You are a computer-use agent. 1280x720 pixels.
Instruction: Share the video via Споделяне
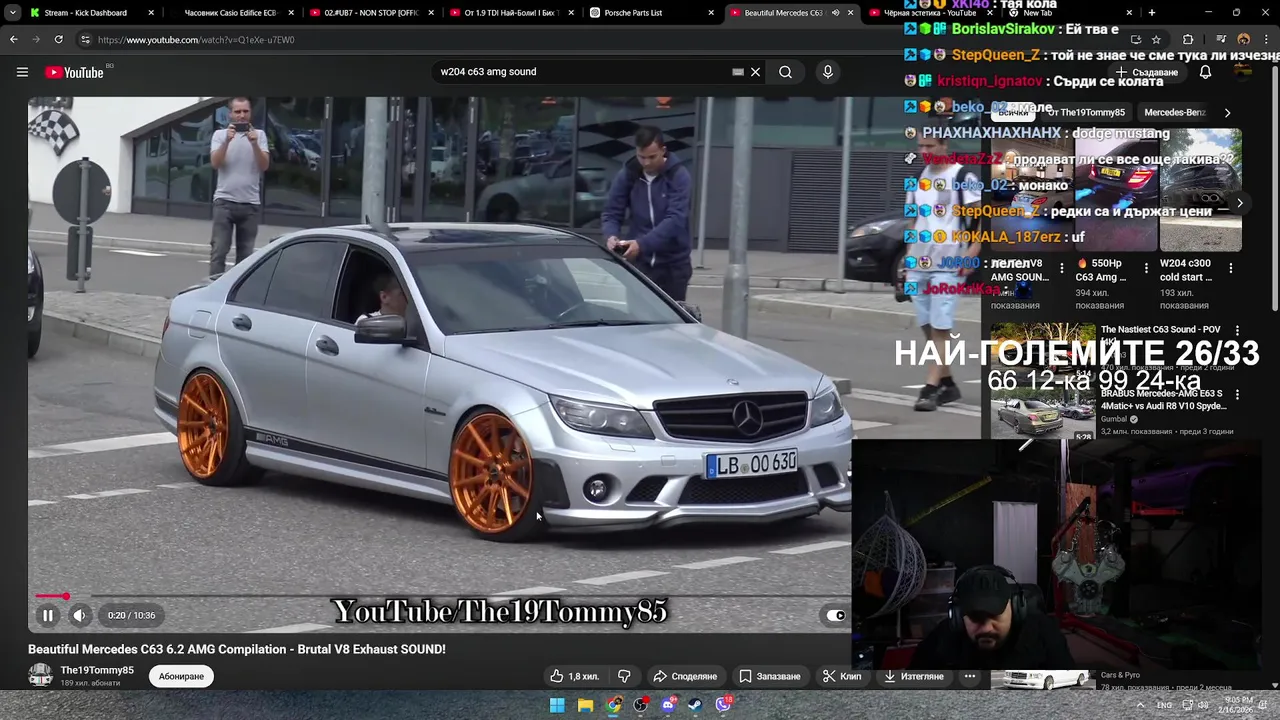(x=685, y=677)
